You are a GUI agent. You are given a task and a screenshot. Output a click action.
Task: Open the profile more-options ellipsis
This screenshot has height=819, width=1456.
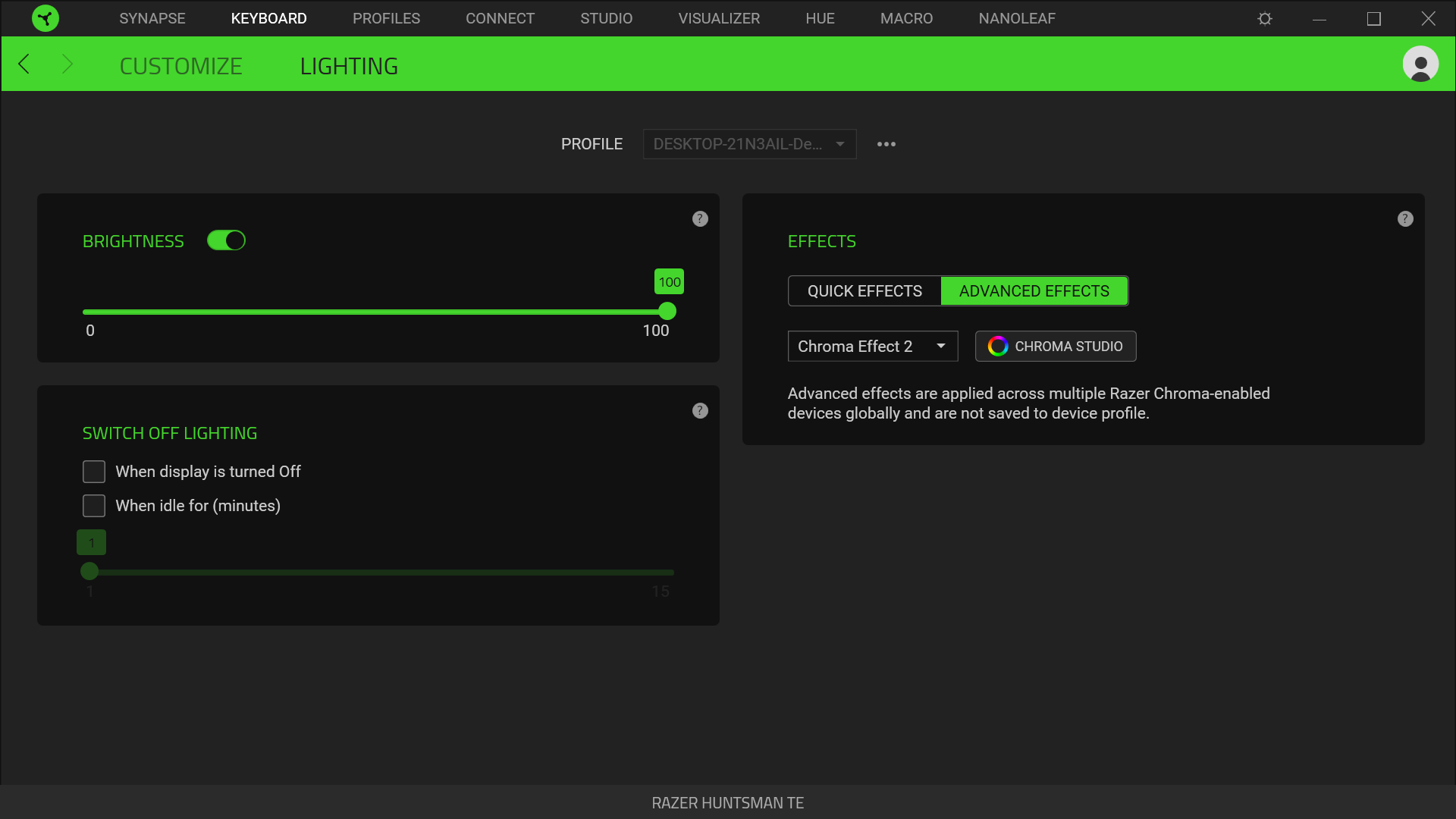coord(886,144)
